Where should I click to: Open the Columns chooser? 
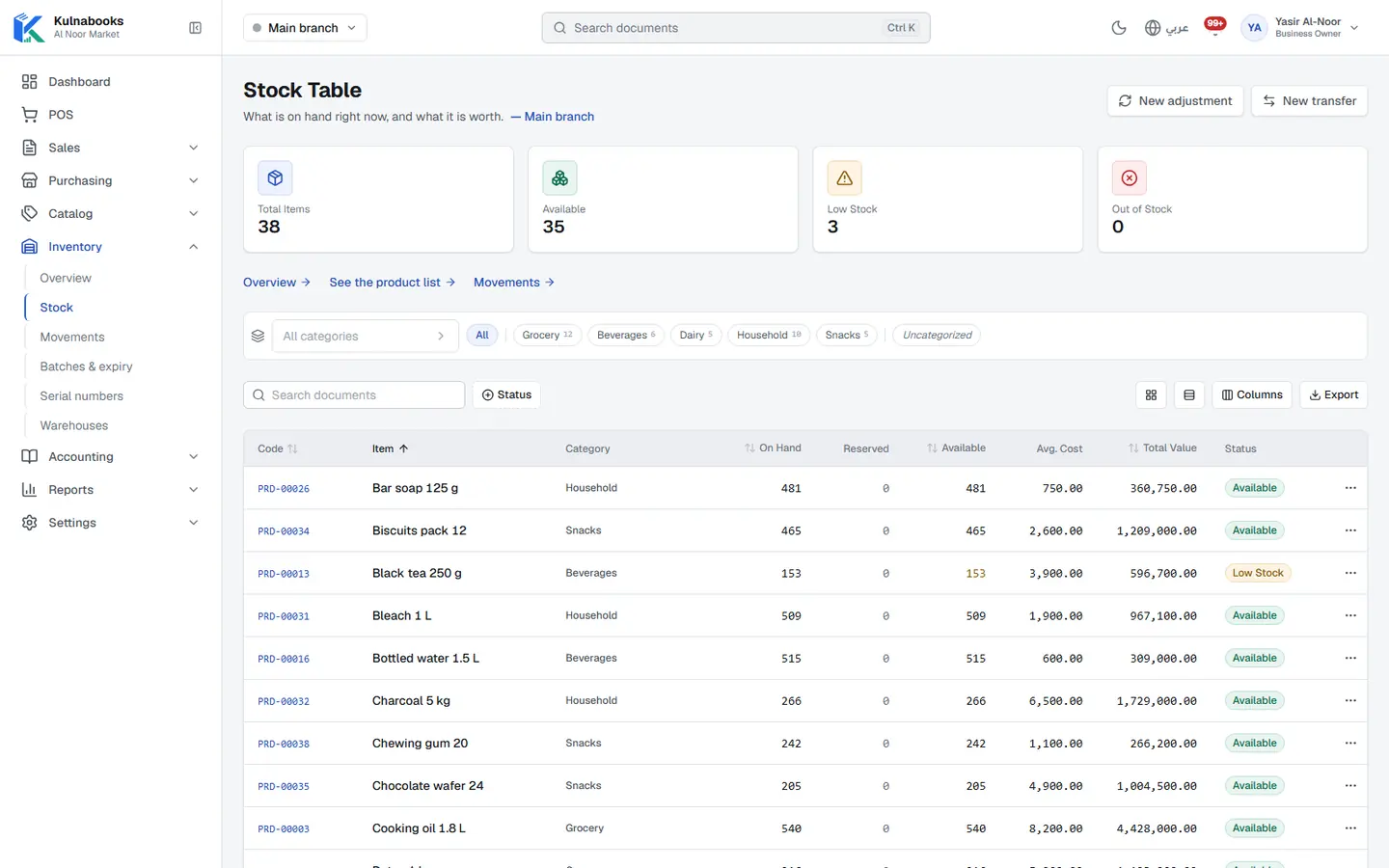tap(1252, 394)
